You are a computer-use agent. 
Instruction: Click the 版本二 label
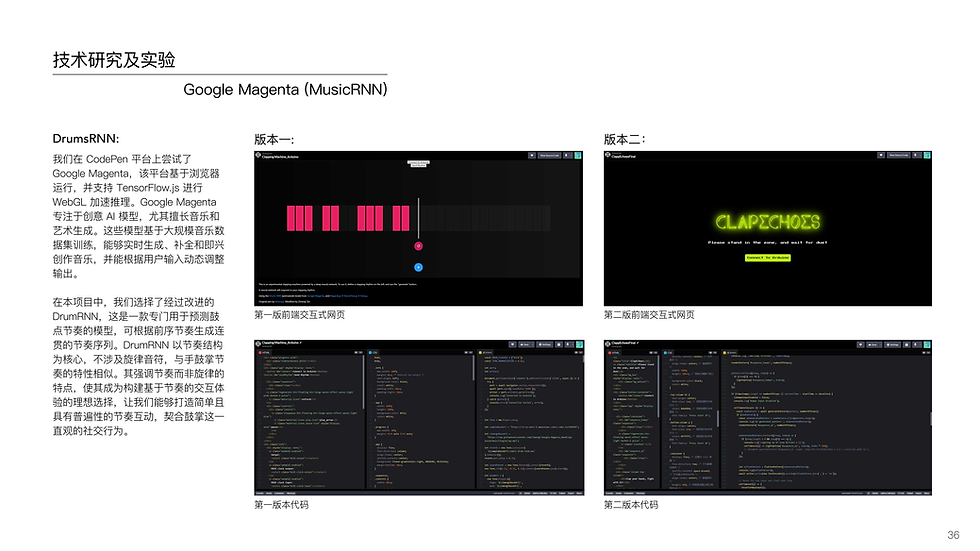coord(624,139)
